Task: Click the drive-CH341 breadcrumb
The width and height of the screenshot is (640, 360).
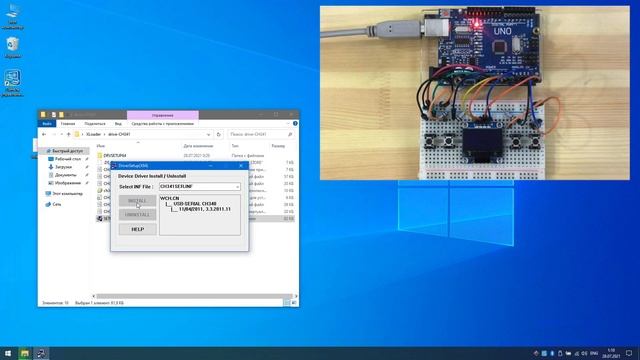Action: tap(119, 134)
